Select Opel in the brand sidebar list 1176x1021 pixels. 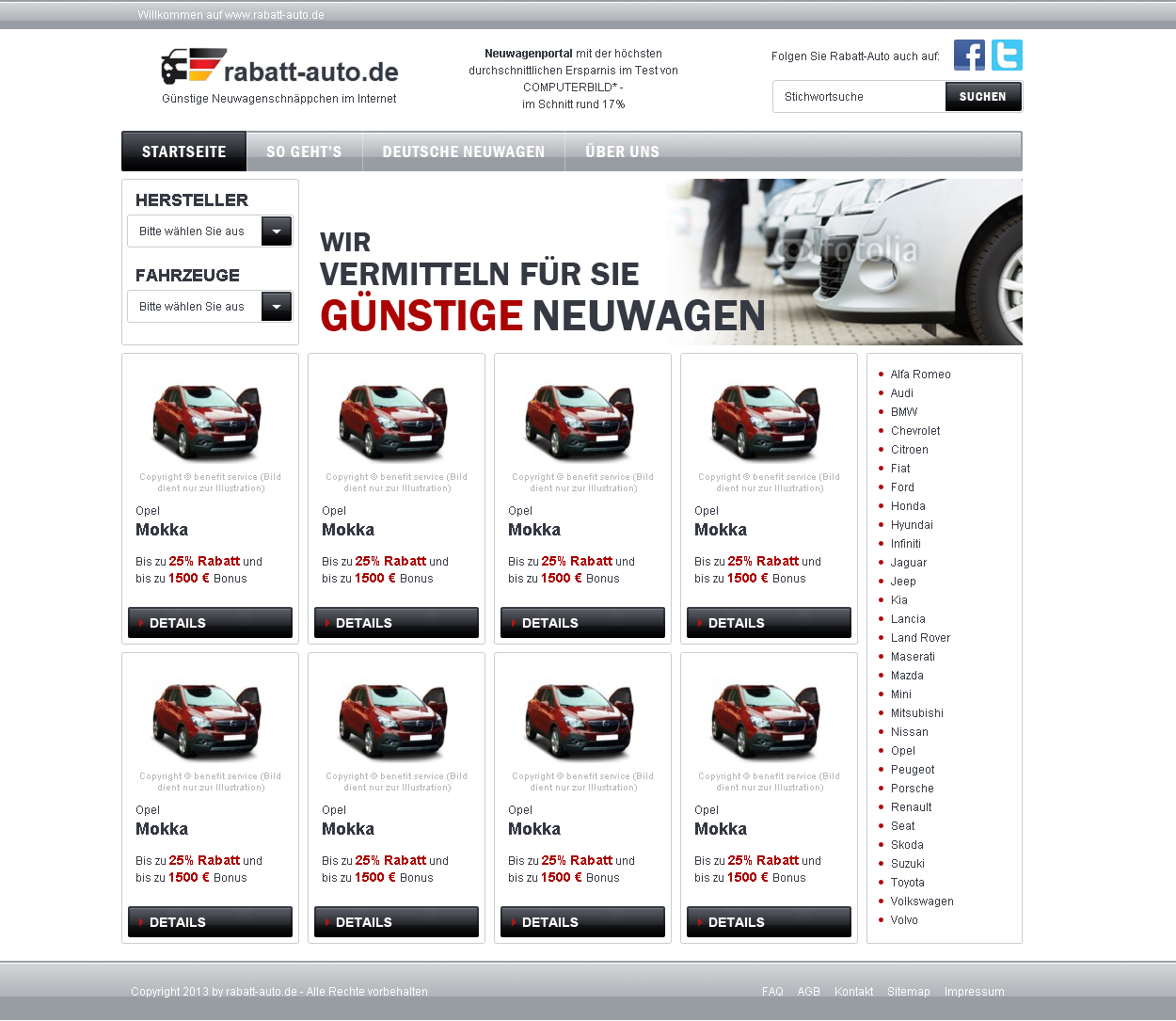[903, 751]
